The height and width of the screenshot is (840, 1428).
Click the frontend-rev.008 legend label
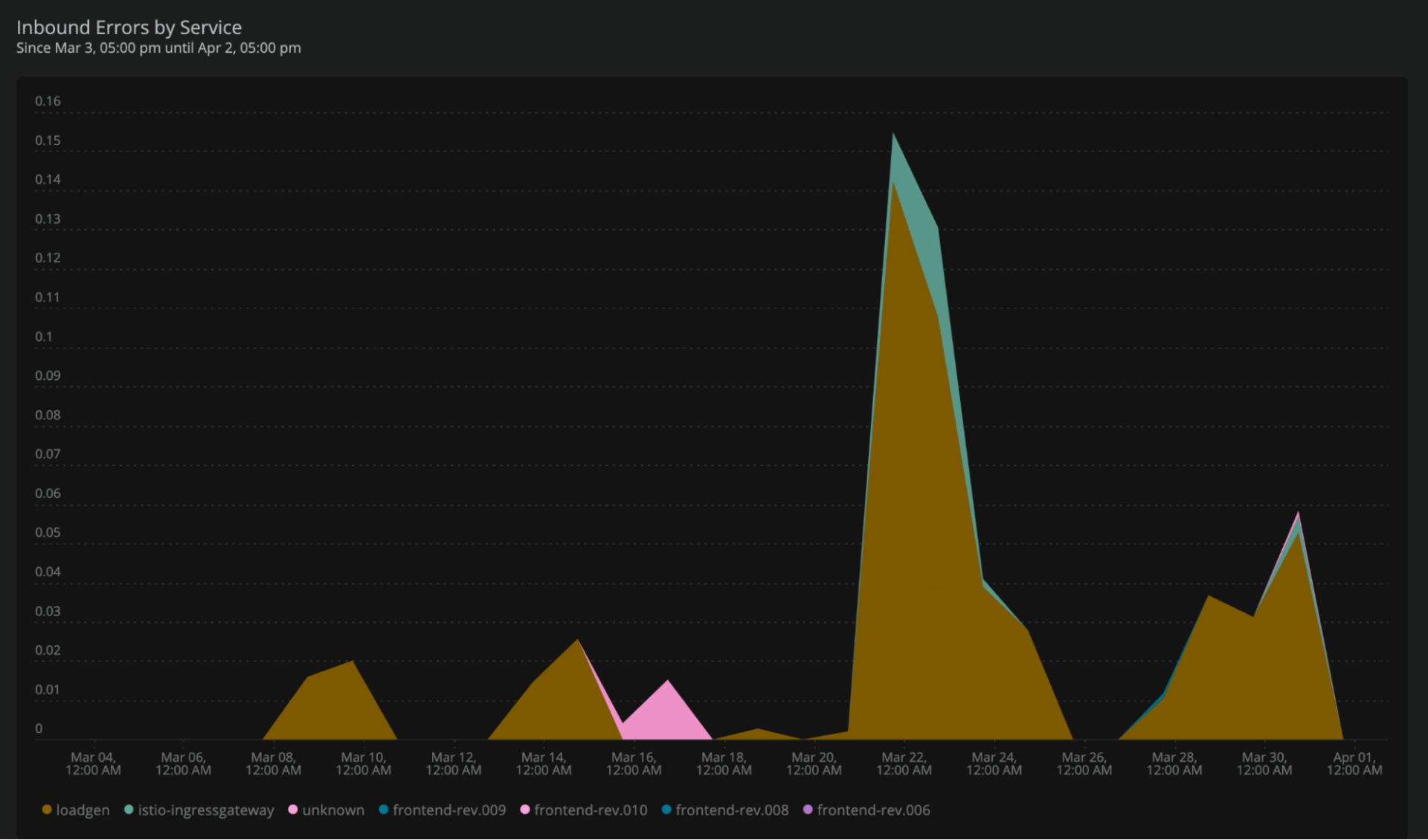point(732,810)
